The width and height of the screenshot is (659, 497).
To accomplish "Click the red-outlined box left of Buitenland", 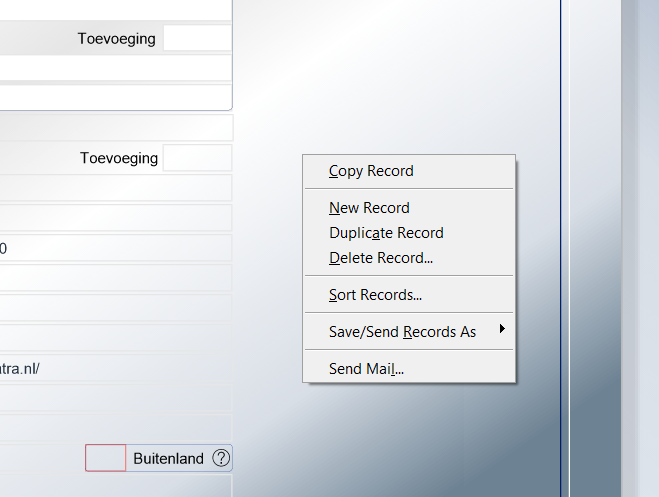I will [x=105, y=459].
